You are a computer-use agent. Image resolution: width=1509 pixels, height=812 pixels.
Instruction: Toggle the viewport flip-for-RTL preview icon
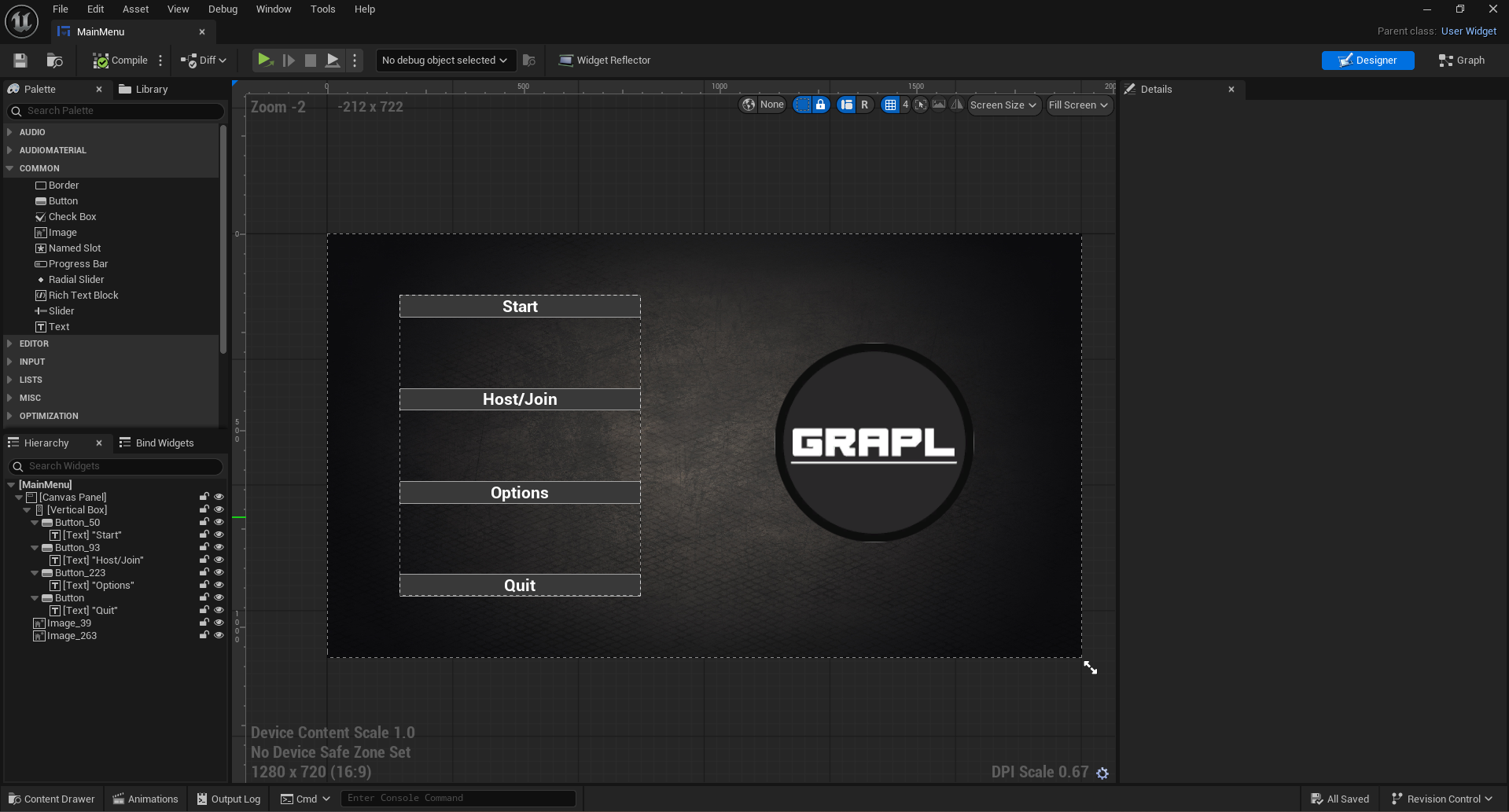(x=956, y=105)
